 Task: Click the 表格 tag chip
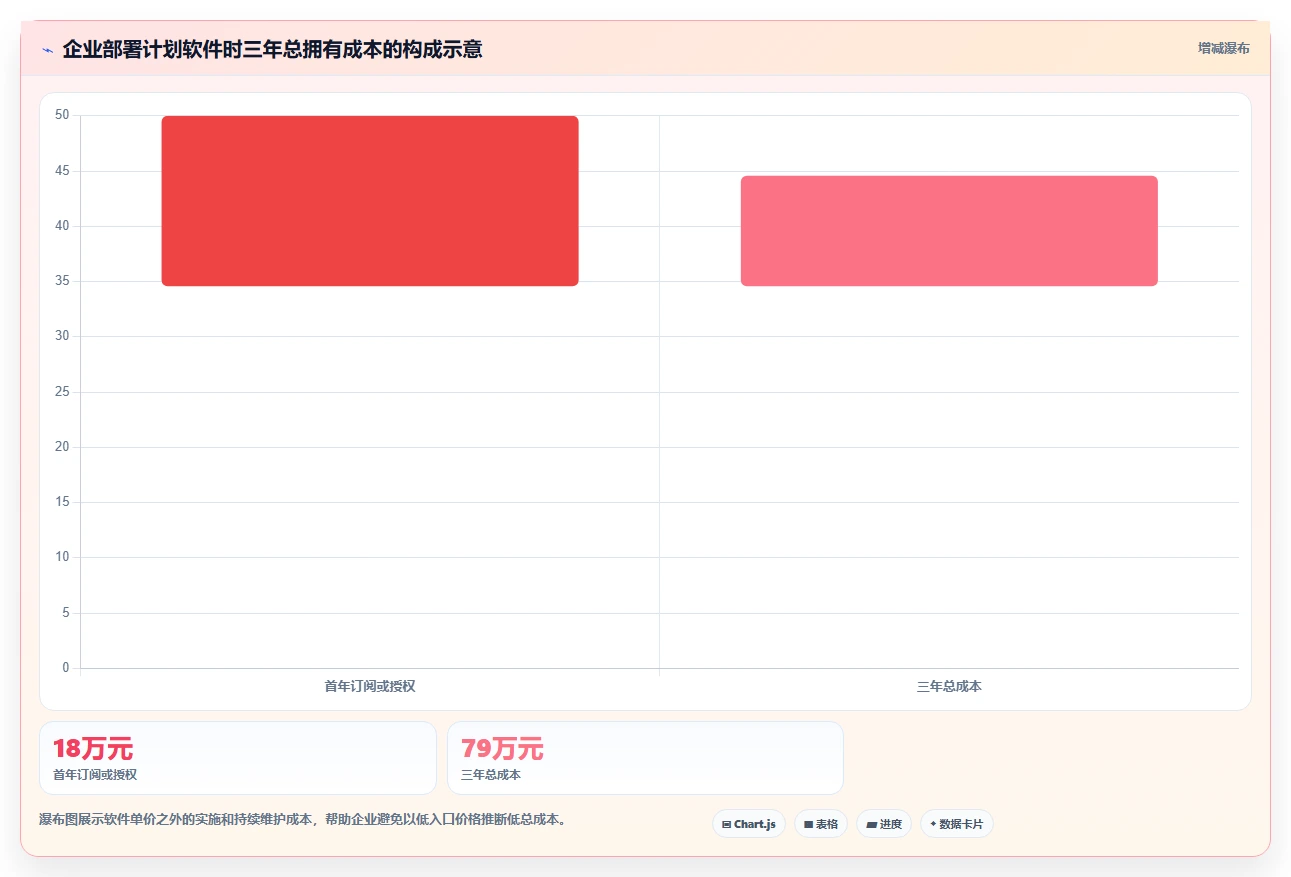coord(821,824)
